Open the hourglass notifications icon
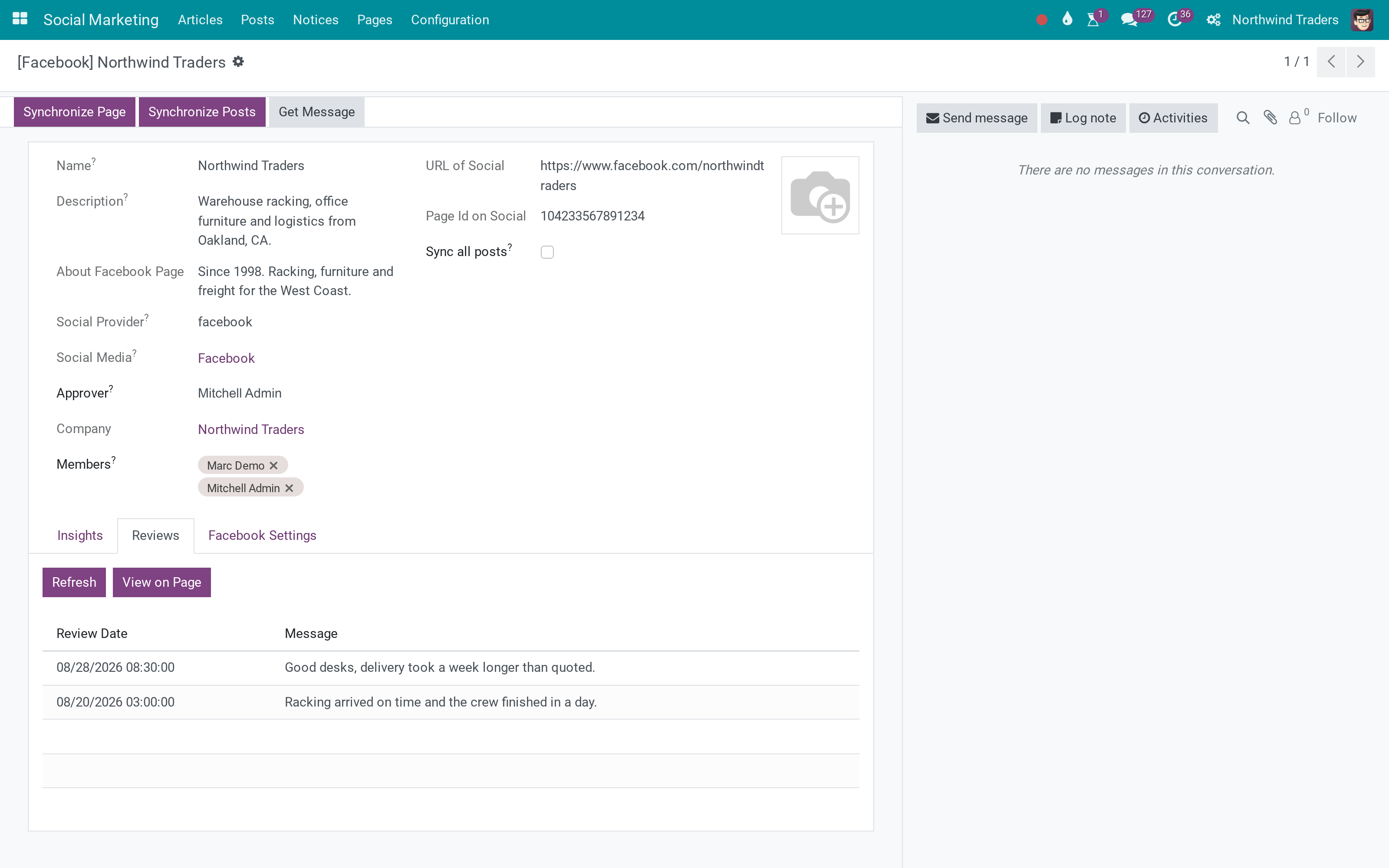Screen dimensions: 1389x868 click(1093, 20)
